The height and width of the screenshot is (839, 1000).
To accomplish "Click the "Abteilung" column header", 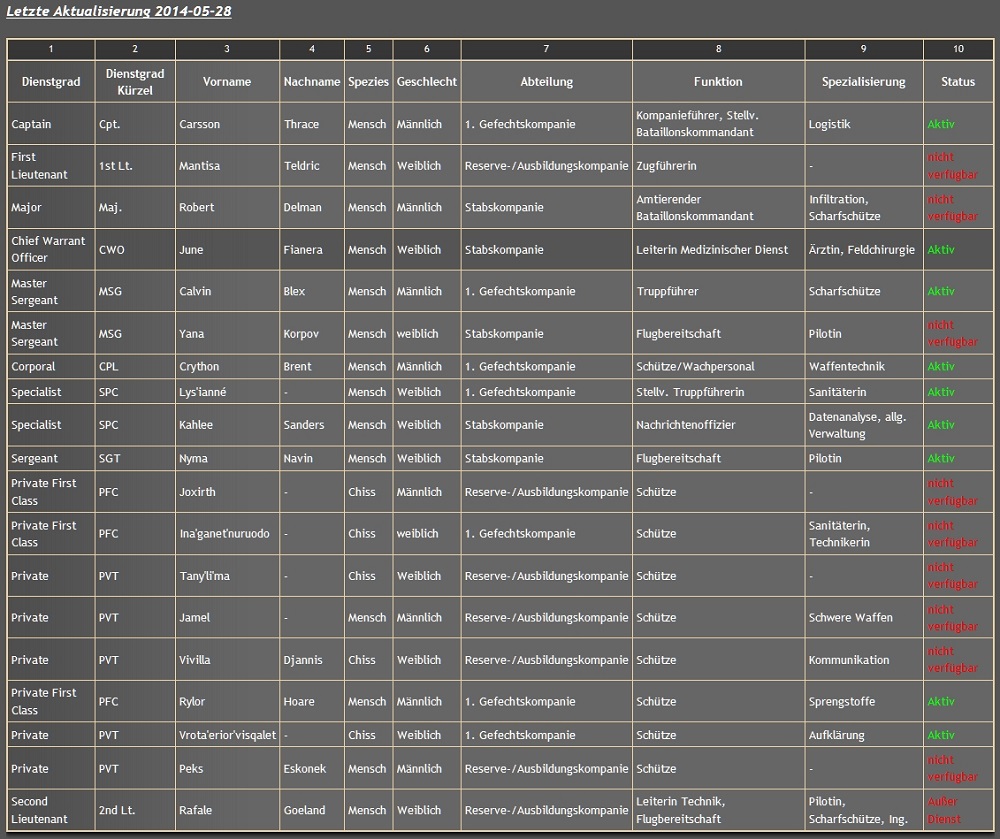I will 546,82.
